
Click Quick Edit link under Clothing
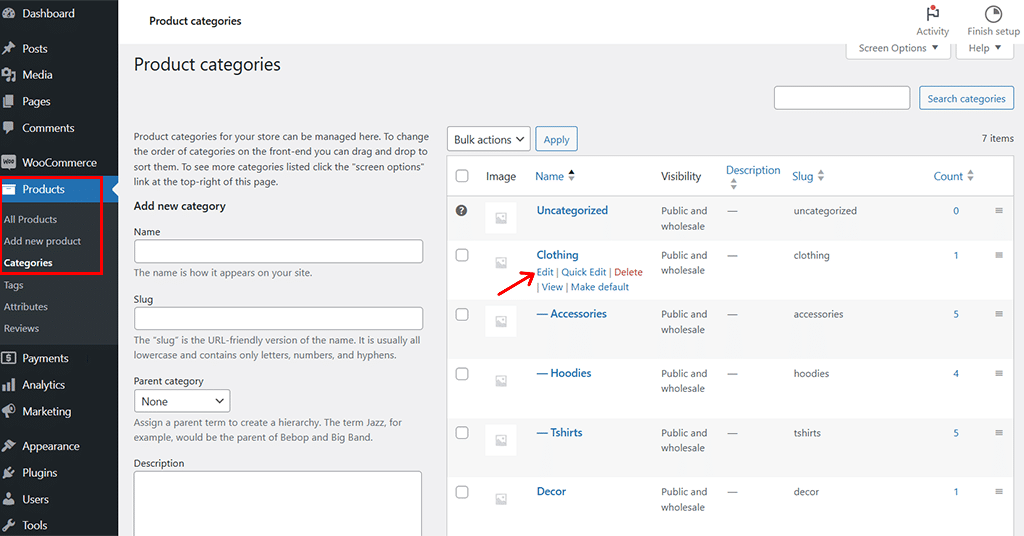pyautogui.click(x=584, y=272)
